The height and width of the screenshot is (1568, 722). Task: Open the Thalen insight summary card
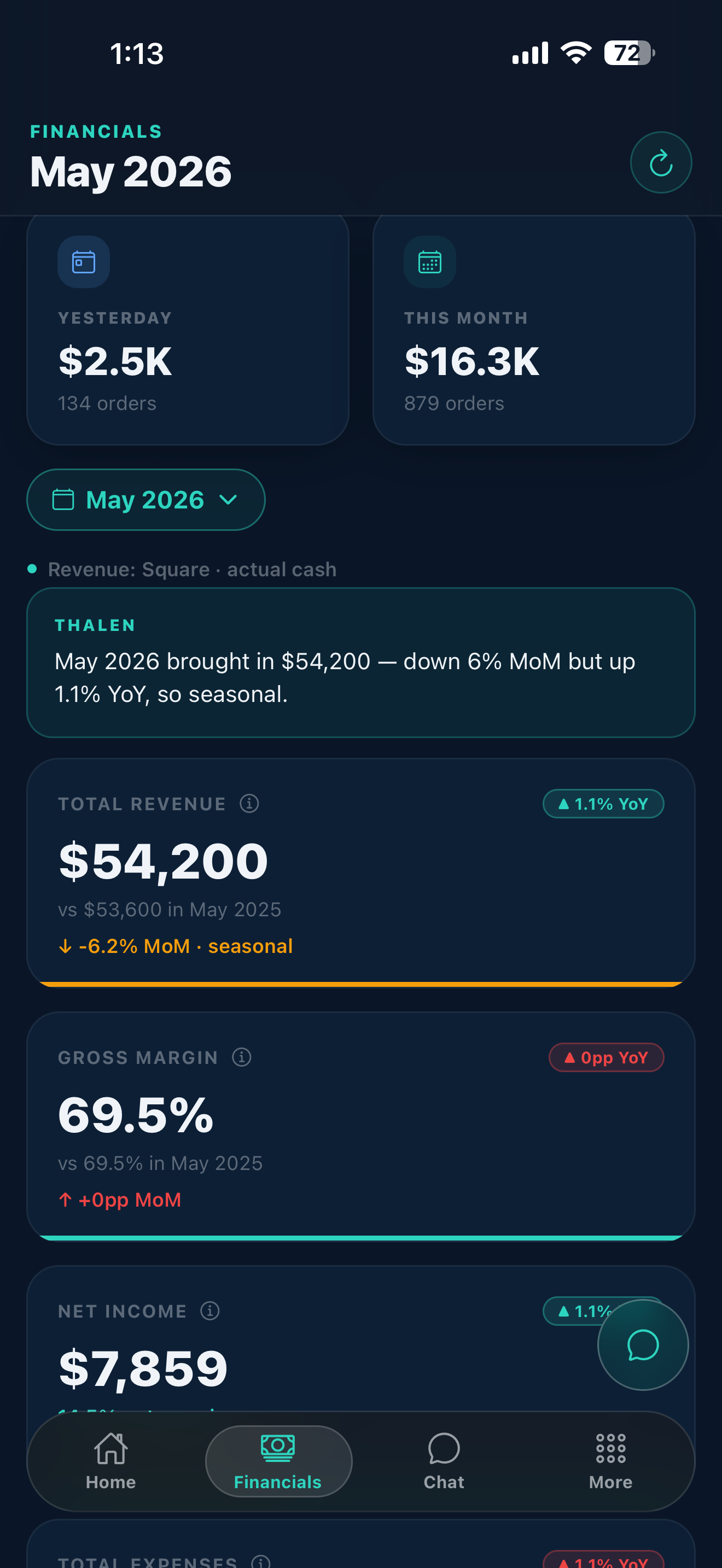point(361,662)
